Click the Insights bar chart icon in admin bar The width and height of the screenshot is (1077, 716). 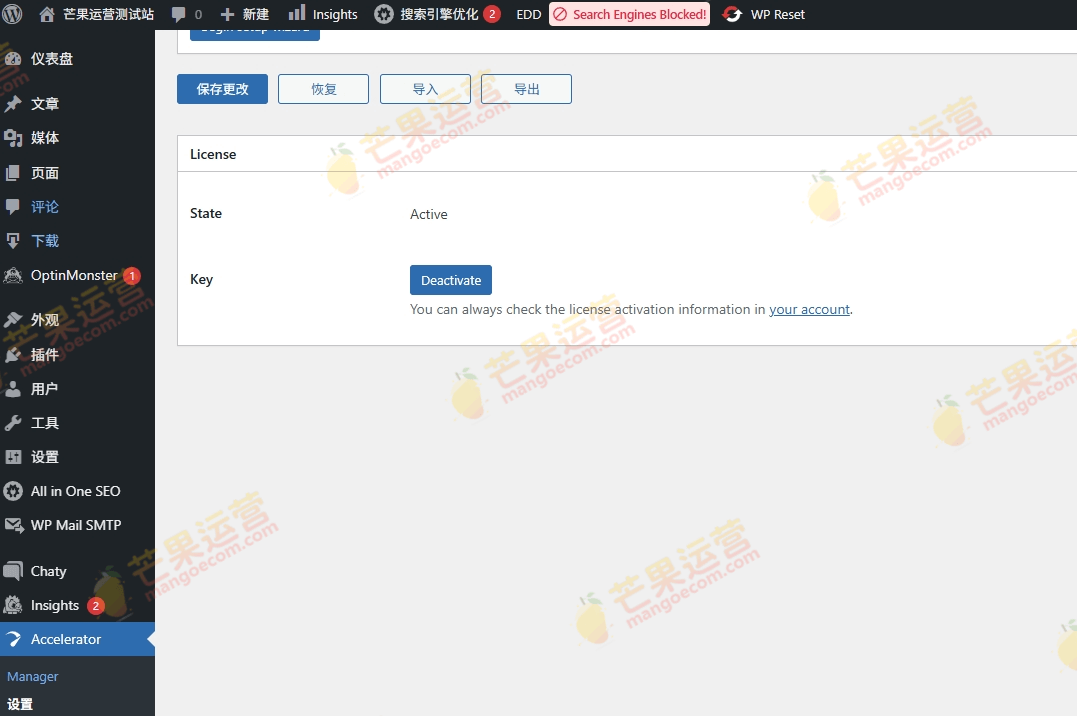[x=297, y=14]
